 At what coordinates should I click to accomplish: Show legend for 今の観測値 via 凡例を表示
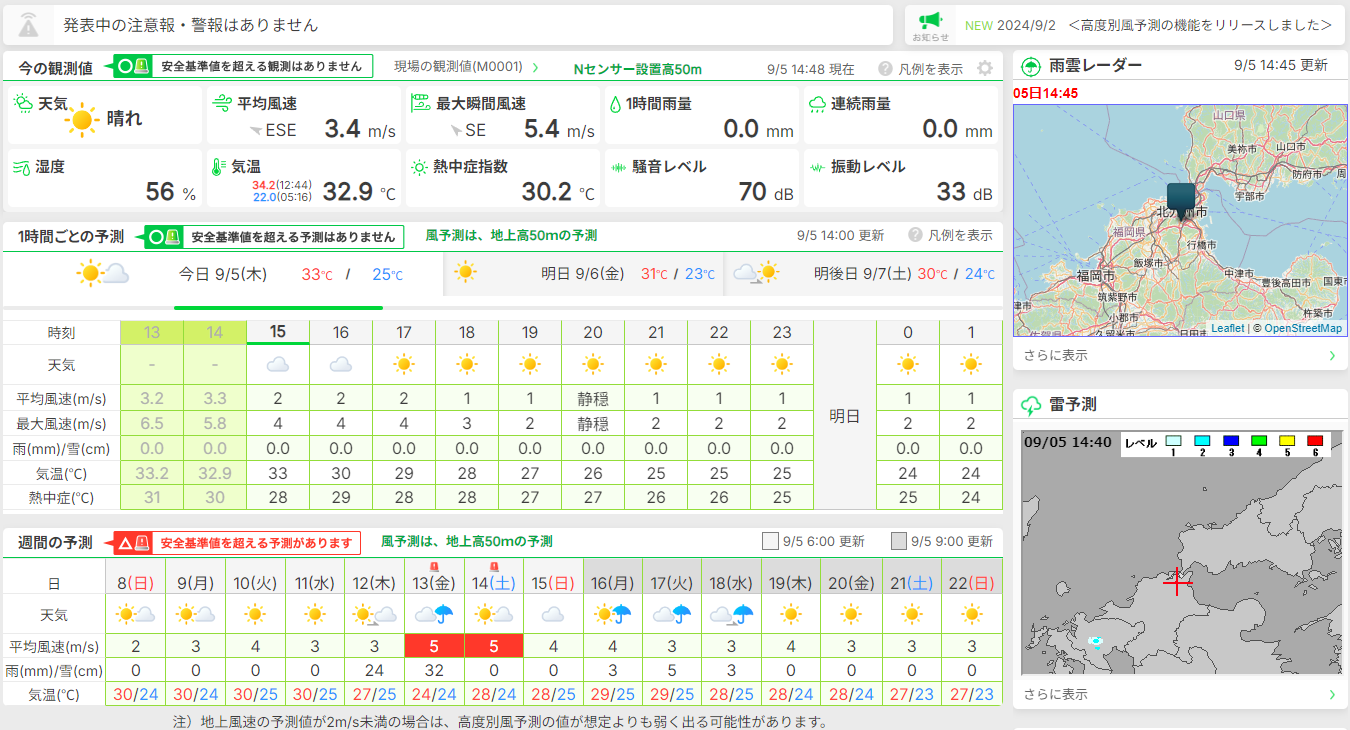coord(920,69)
